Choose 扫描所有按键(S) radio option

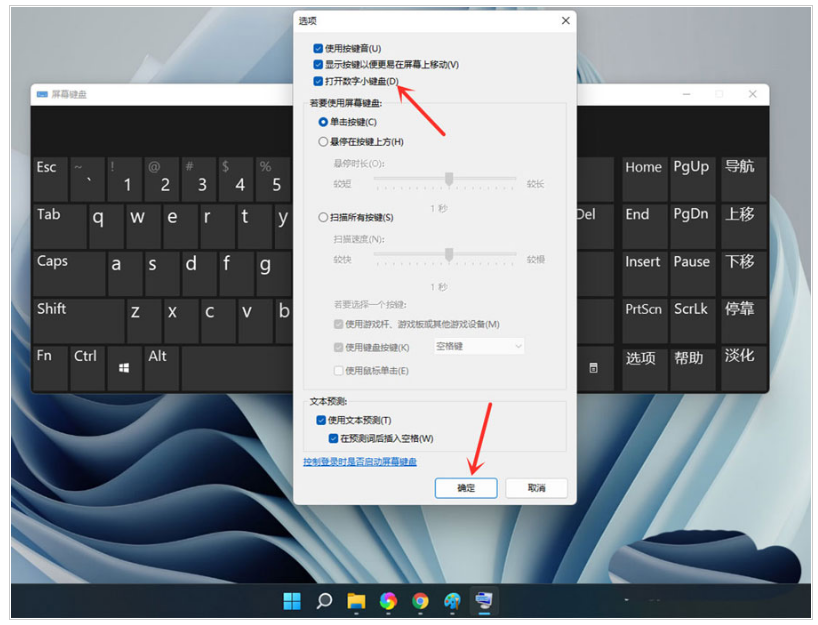323,217
